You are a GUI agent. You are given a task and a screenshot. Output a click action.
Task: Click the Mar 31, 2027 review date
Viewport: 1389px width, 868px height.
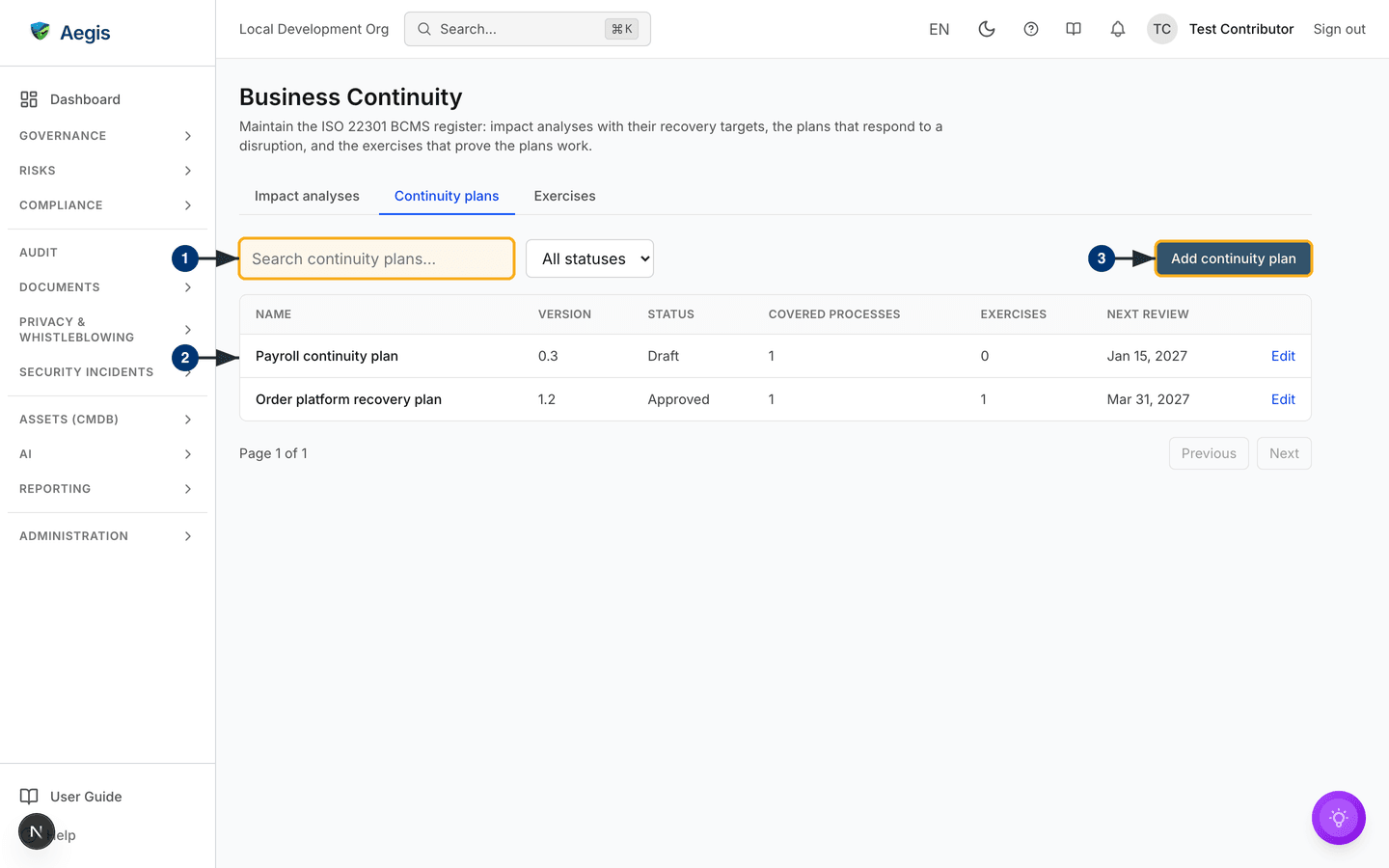[1148, 399]
